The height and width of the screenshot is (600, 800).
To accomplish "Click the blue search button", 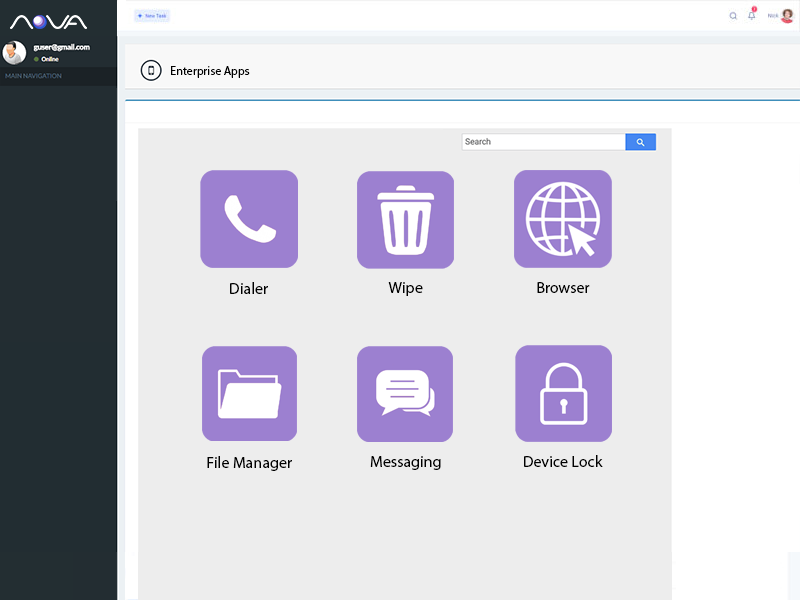I will (x=640, y=142).
